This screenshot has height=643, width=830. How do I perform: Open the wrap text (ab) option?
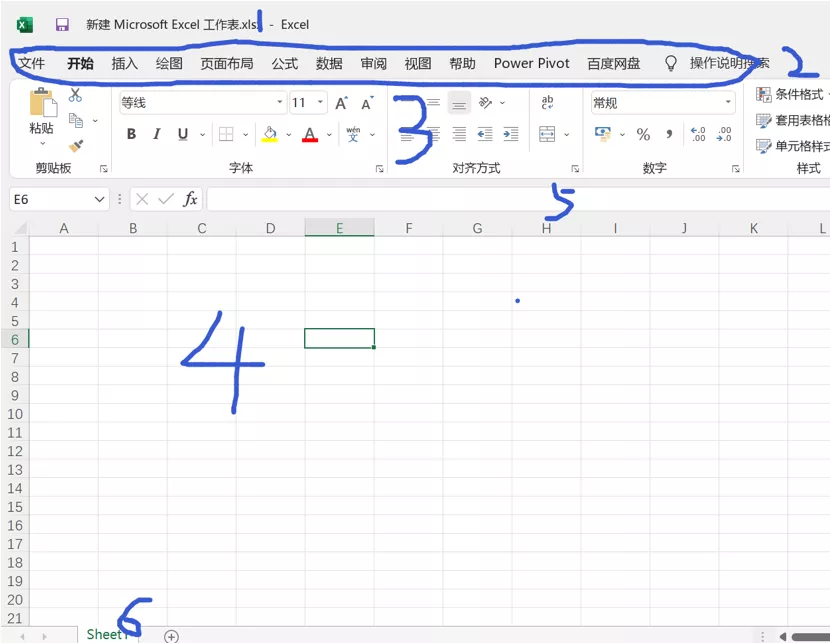pos(547,100)
